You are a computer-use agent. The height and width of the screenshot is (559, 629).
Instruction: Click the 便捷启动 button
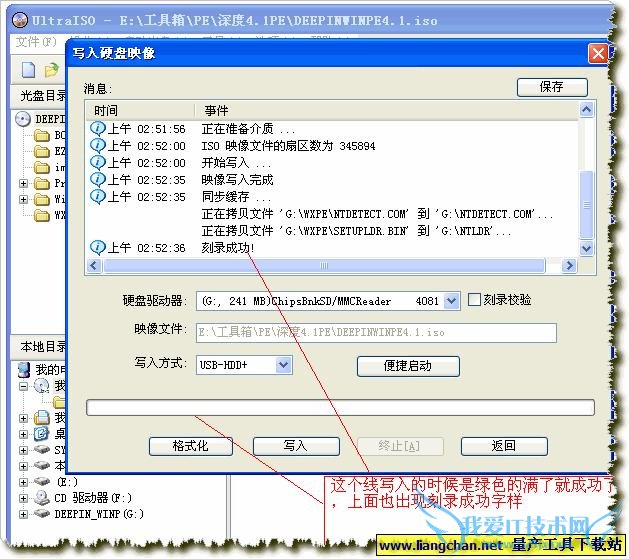tap(408, 366)
